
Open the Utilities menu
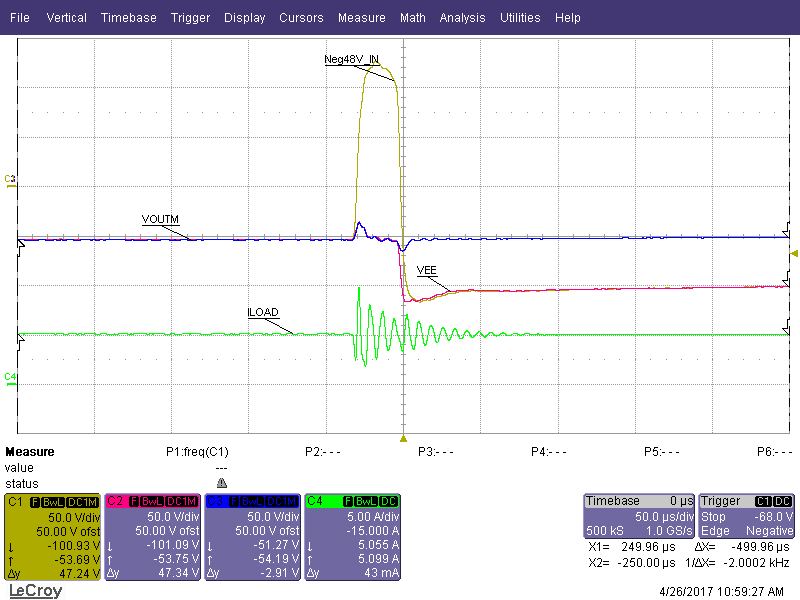click(520, 17)
